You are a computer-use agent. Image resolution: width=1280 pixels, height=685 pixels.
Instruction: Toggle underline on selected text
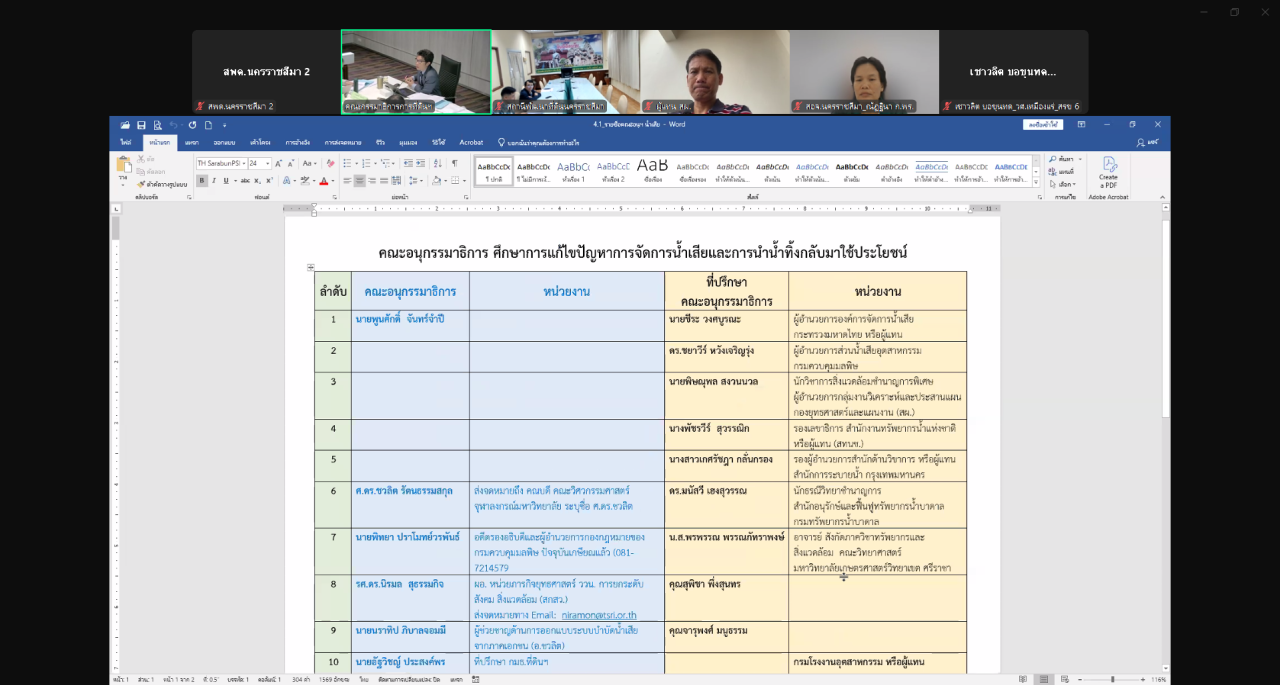(226, 180)
